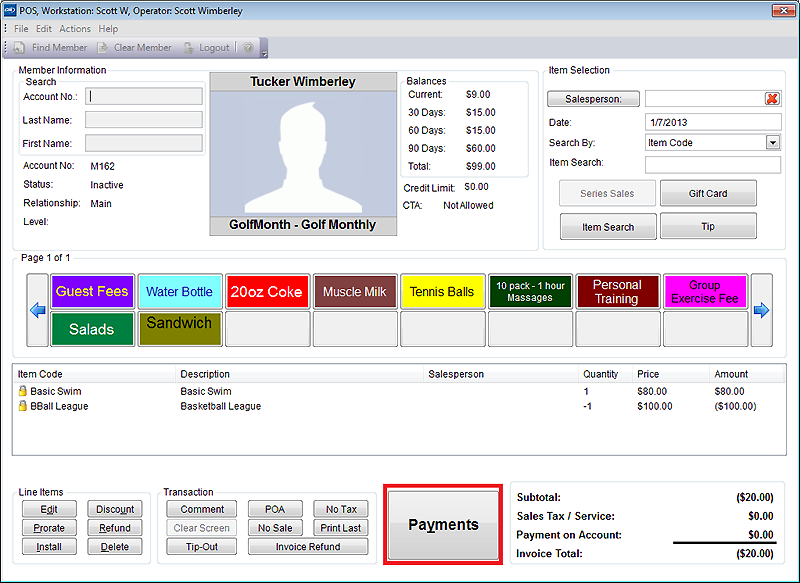Click the Clear Member toolbar icon
The width and height of the screenshot is (800, 583).
coord(103,47)
